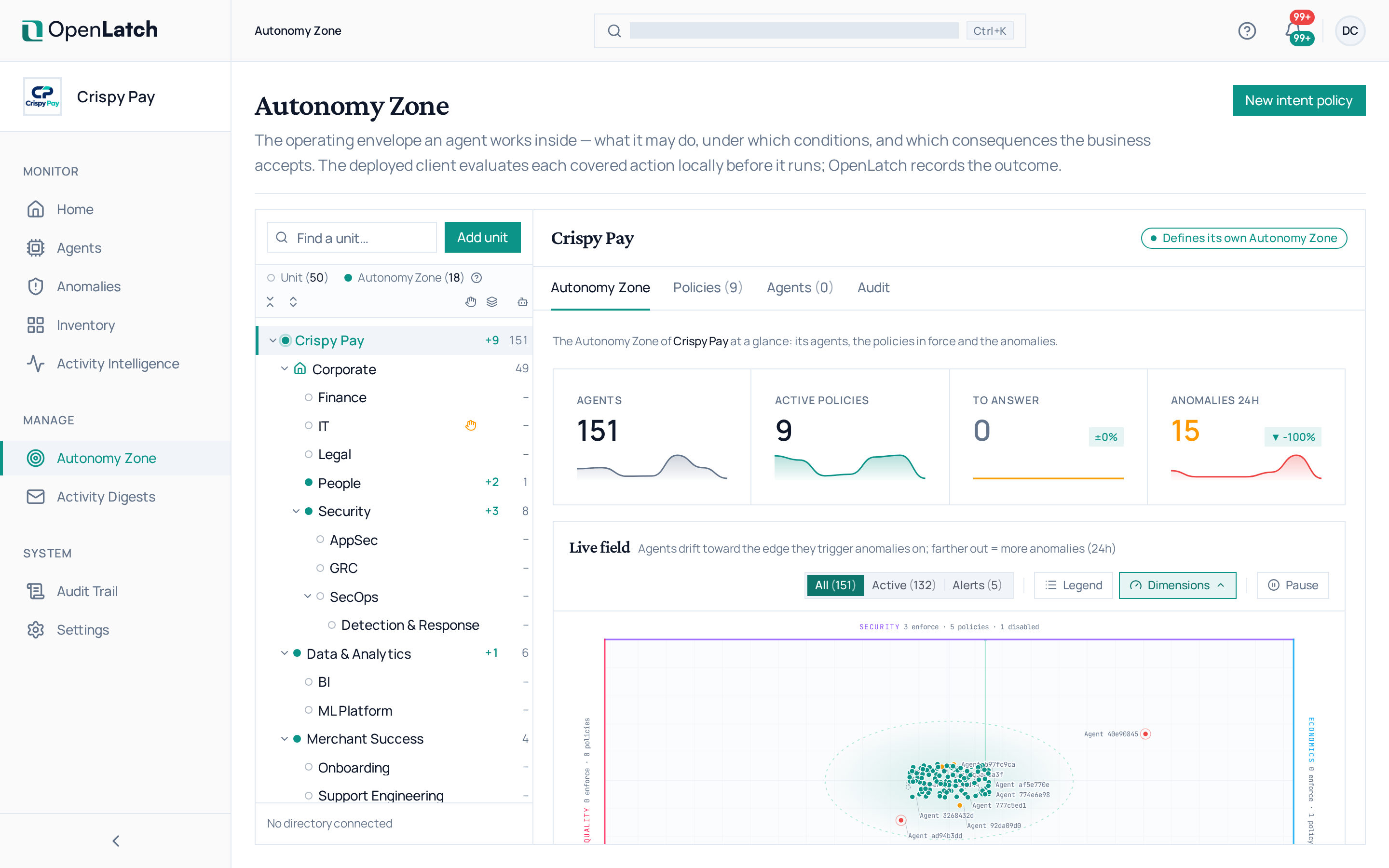Screen dimensions: 1389x868
Task: Collapse the Corporate tree node
Action: tap(284, 368)
